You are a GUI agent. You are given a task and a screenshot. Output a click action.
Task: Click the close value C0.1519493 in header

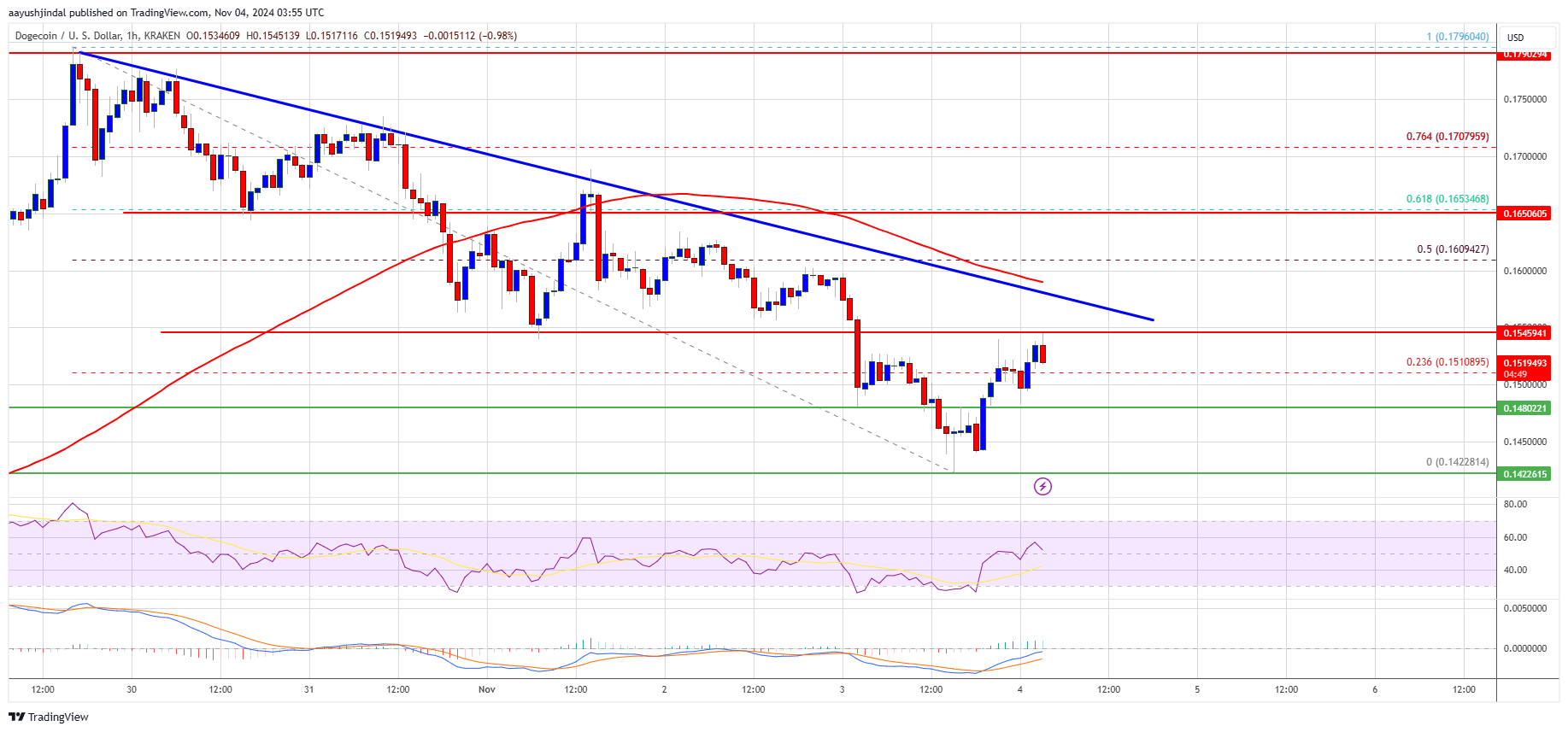click(391, 36)
